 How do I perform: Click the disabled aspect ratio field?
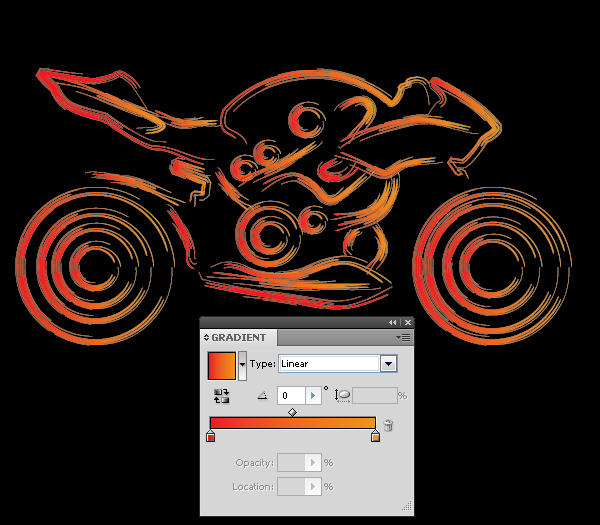[375, 396]
